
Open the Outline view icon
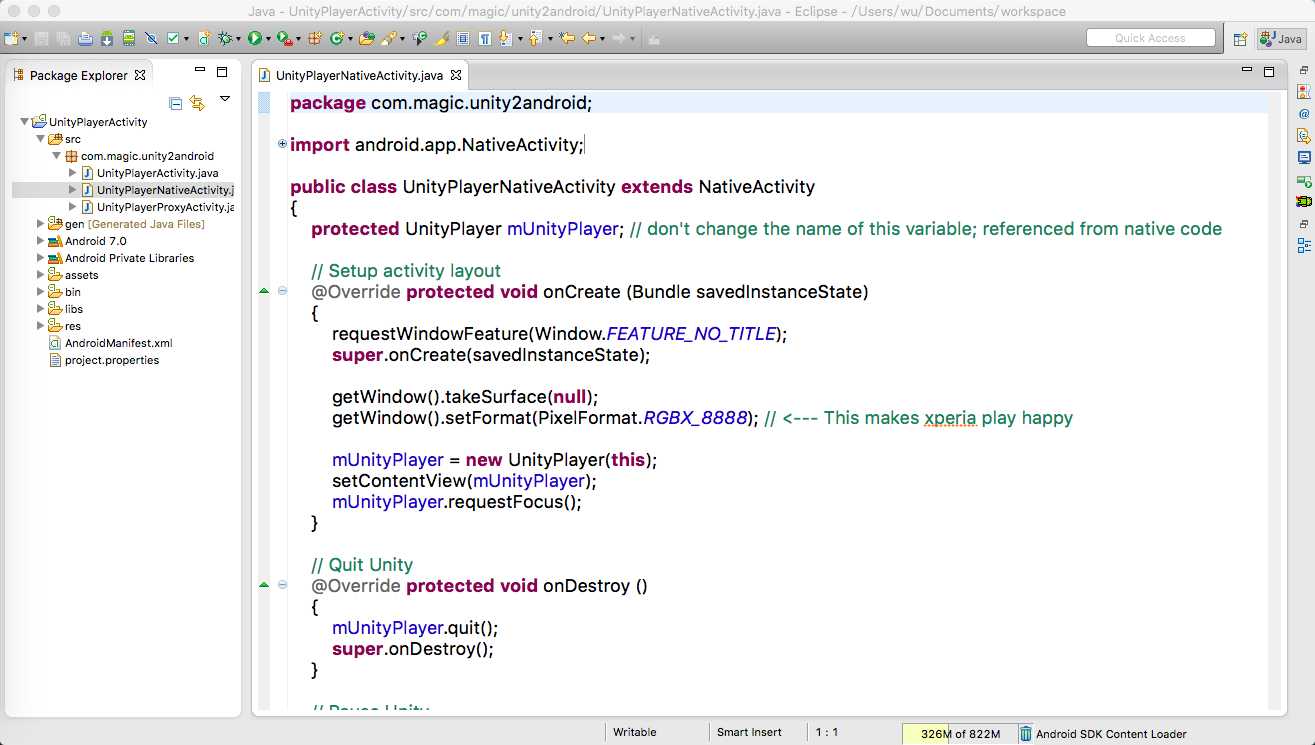coord(1304,245)
